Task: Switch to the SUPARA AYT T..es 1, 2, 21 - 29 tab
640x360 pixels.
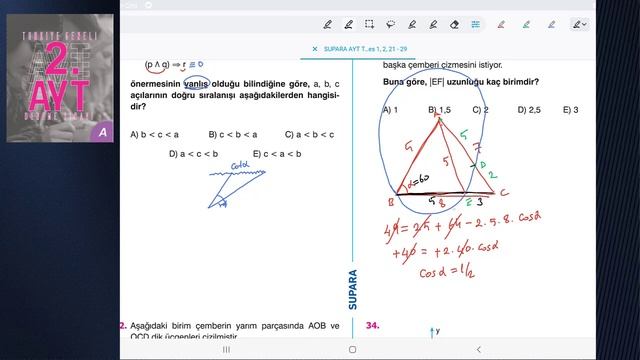Action: pos(365,49)
